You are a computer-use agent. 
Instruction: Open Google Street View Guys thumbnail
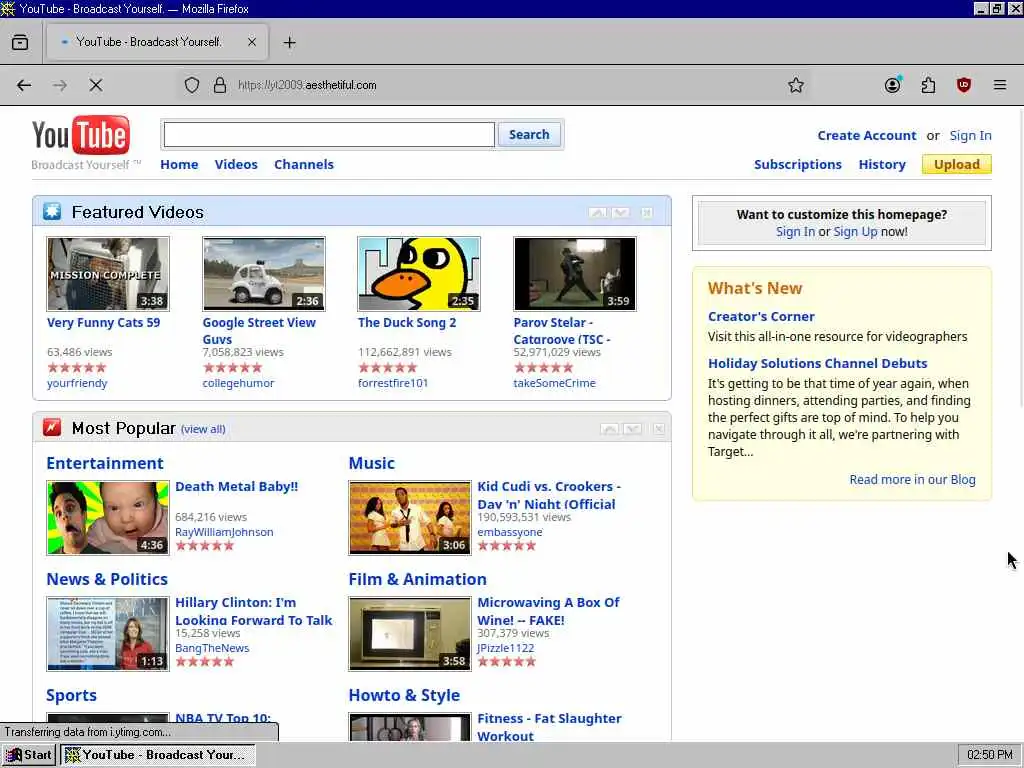264,274
